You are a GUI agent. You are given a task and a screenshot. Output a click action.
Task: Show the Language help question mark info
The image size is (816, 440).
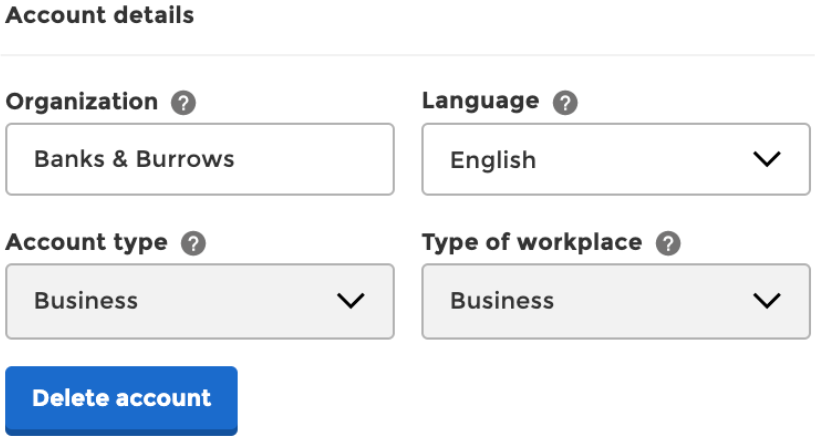[x=565, y=103]
